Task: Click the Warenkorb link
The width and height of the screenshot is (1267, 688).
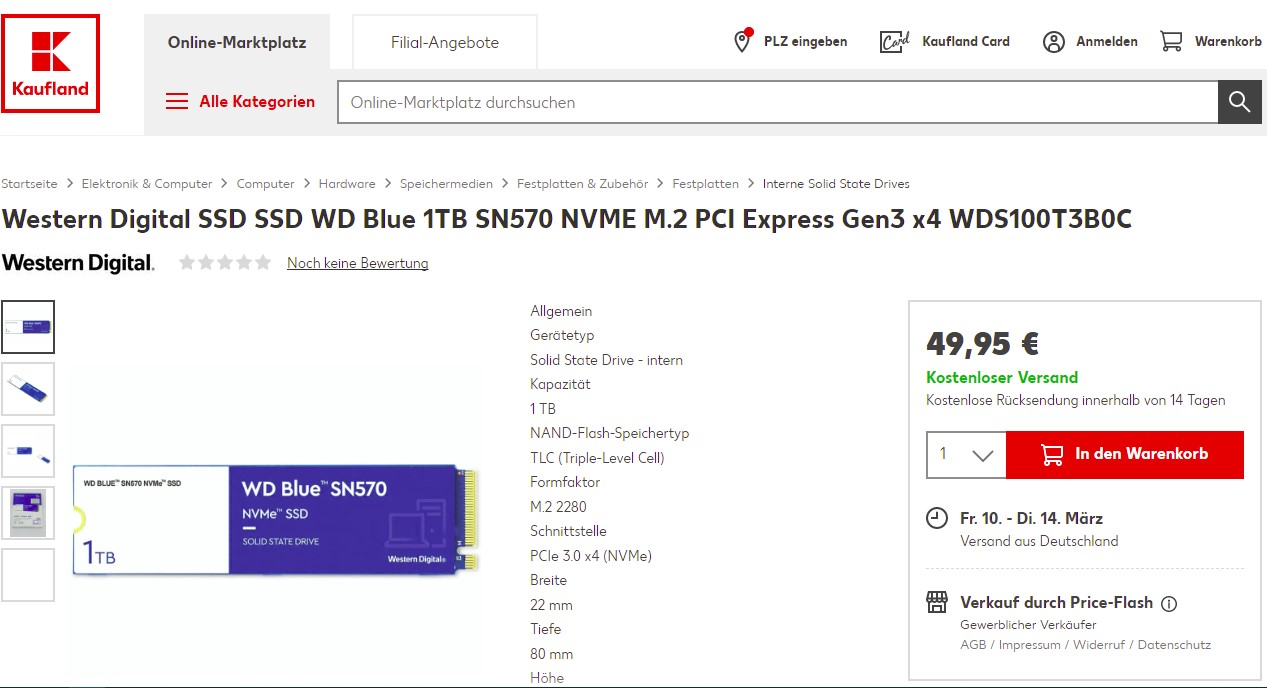Action: click(1228, 42)
